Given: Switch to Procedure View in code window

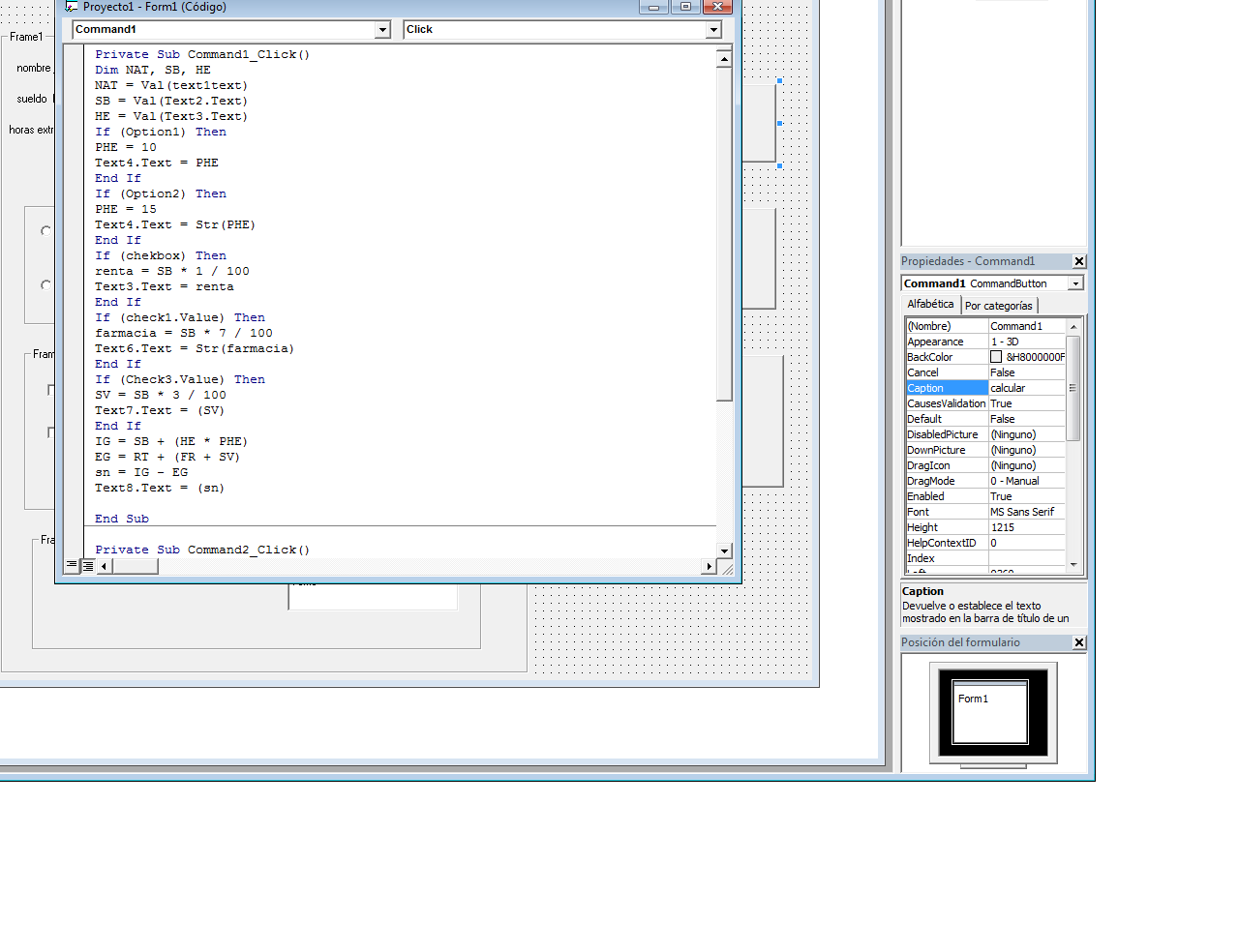Looking at the screenshot, I should pos(72,565).
